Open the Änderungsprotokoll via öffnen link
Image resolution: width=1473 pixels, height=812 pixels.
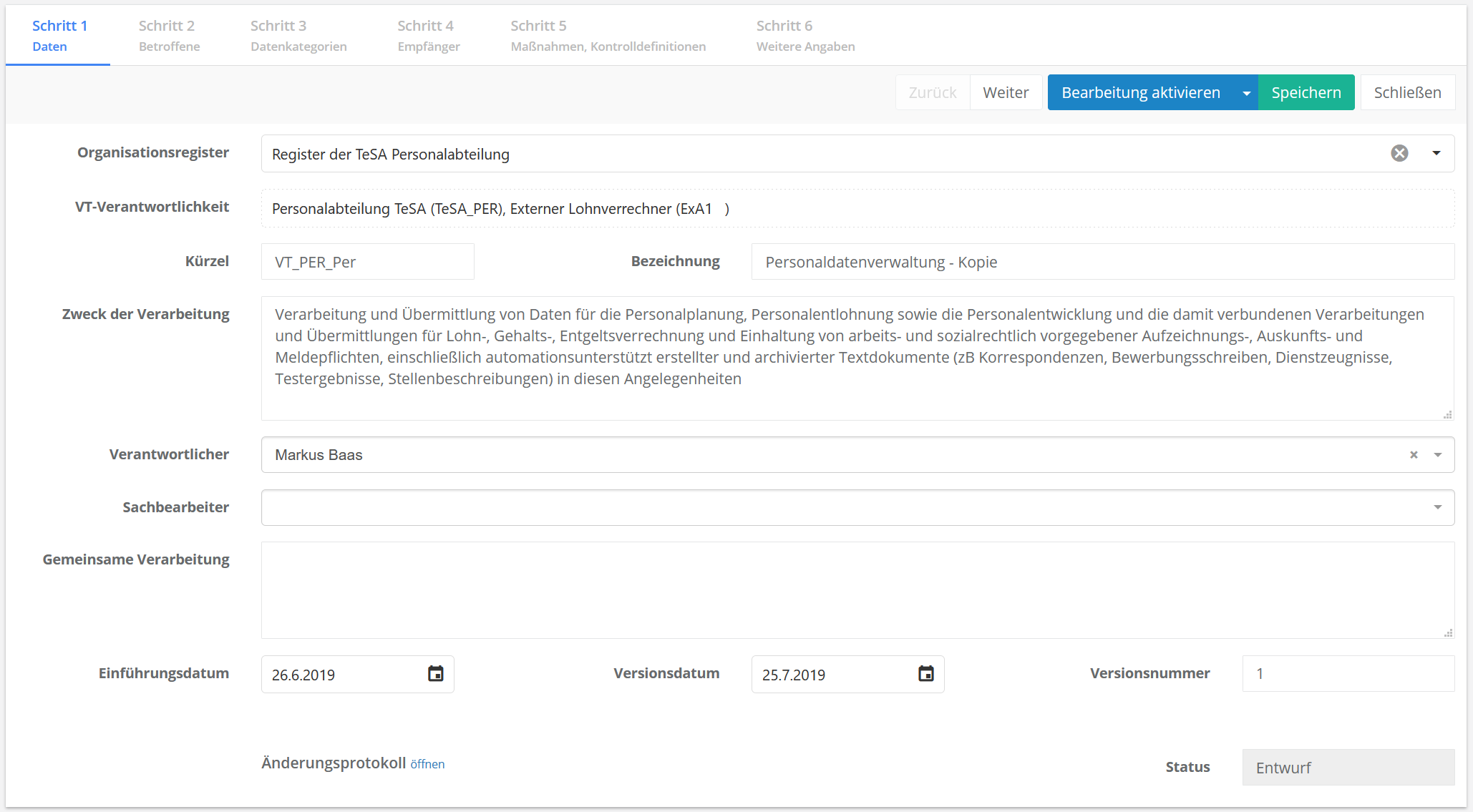coord(427,764)
